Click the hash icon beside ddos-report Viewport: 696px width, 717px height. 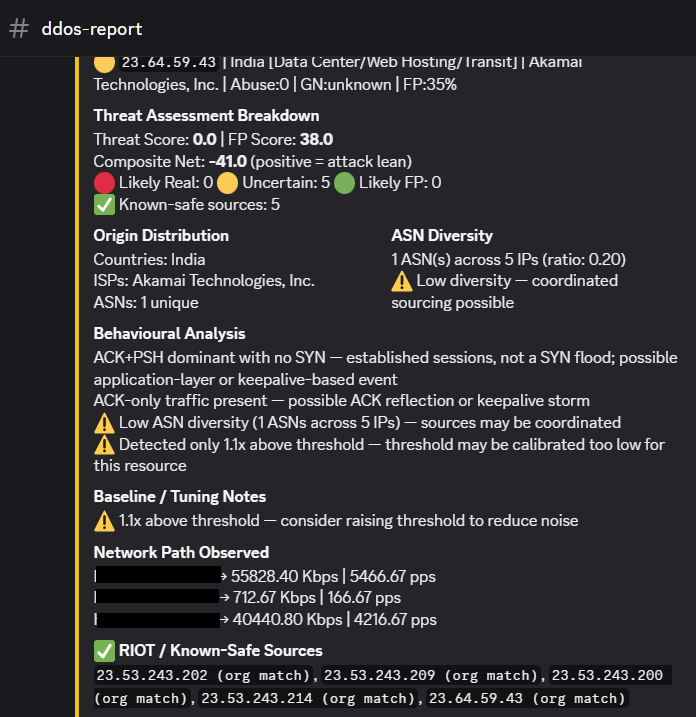click(x=19, y=29)
